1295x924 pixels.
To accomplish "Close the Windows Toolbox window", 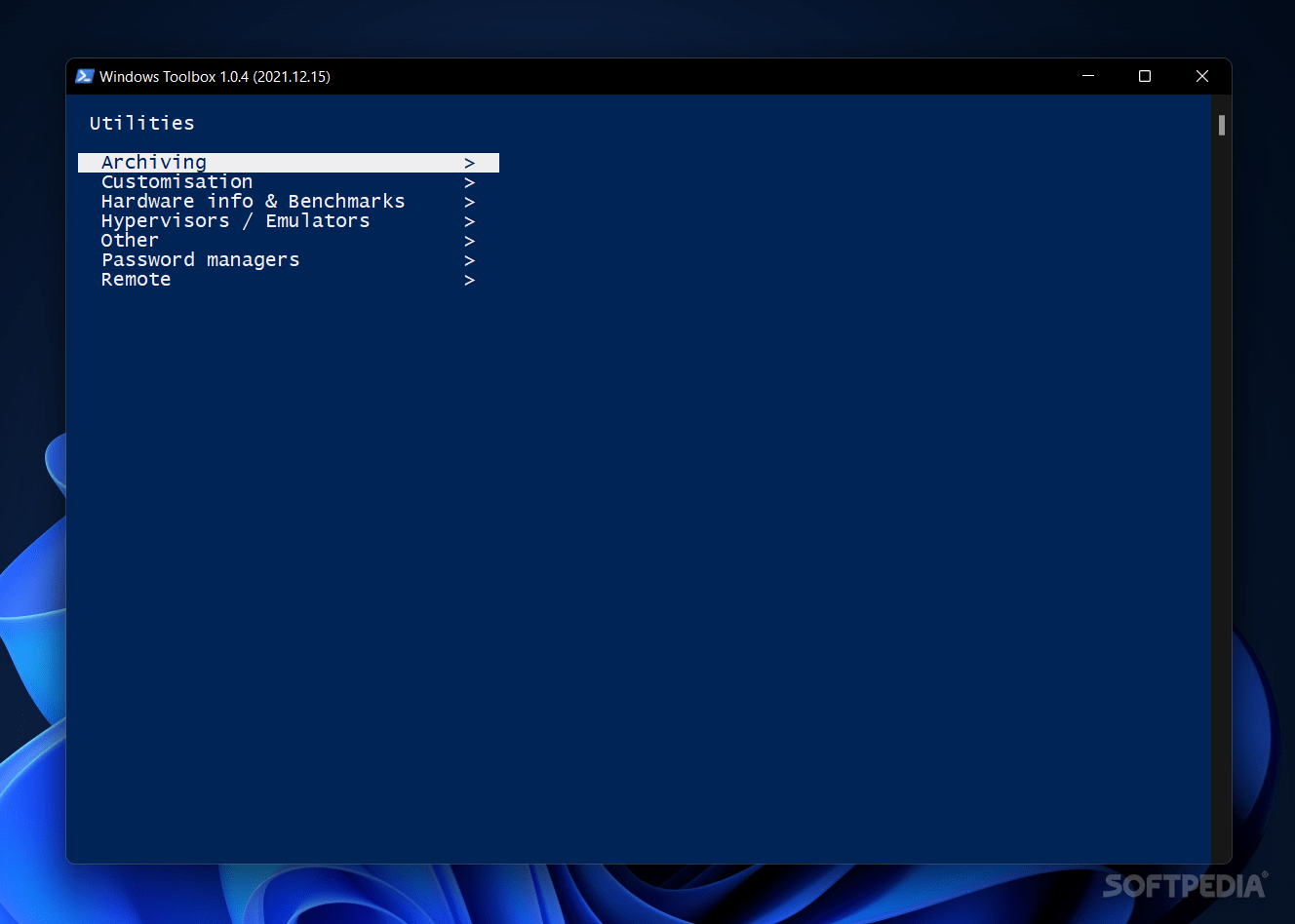I will point(1202,76).
